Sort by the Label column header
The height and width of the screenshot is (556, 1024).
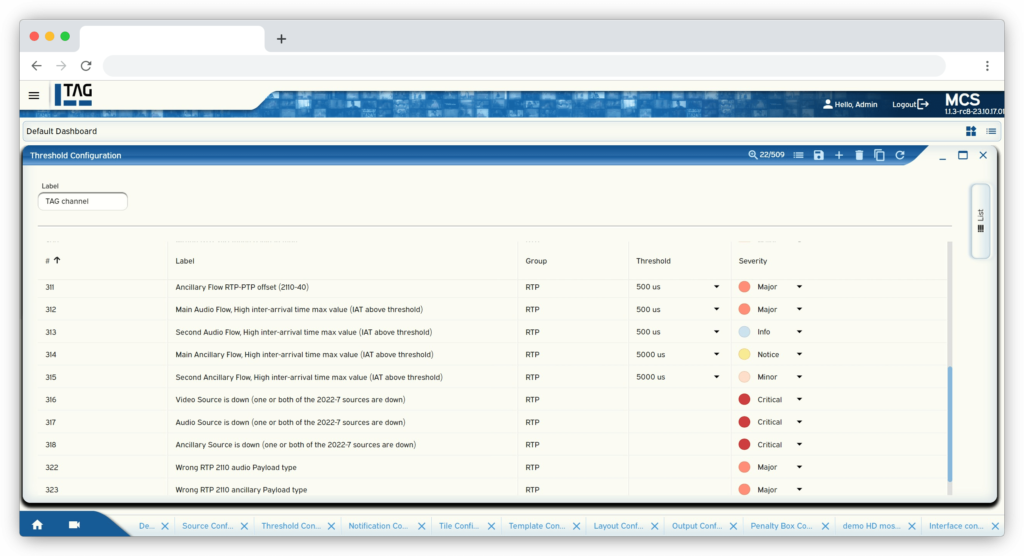click(x=185, y=261)
